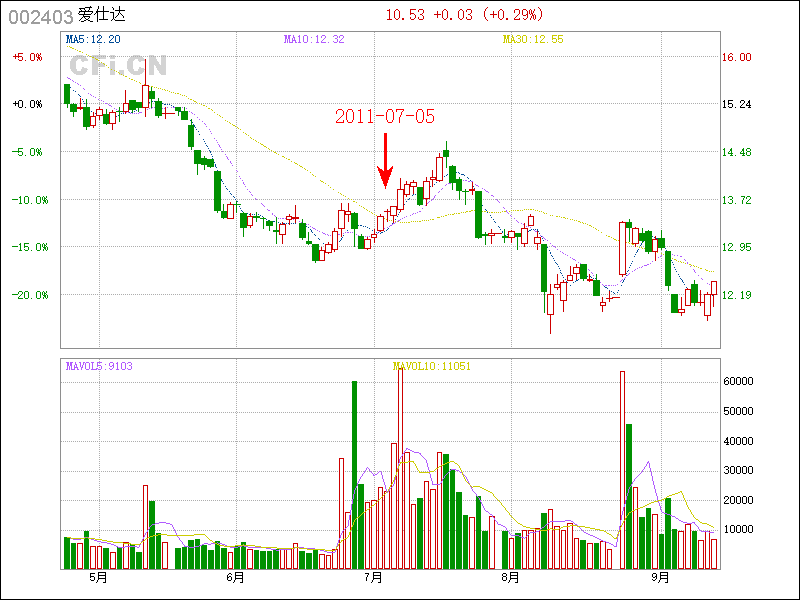Click the MAVOL10:11051 volume label
The height and width of the screenshot is (600, 800).
click(432, 366)
